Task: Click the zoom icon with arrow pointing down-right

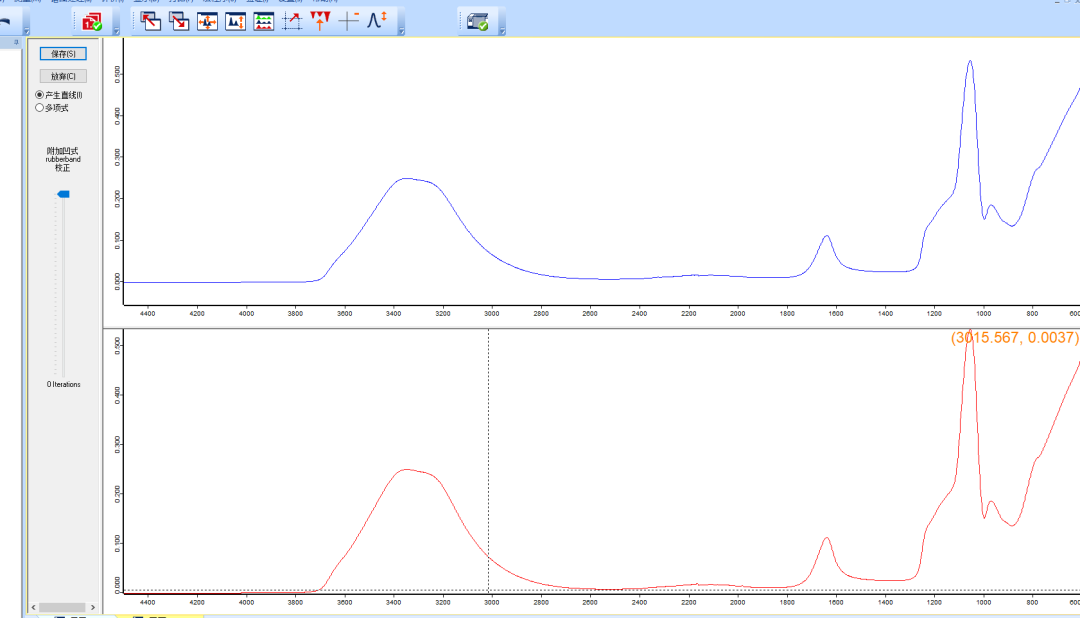Action: [x=180, y=20]
